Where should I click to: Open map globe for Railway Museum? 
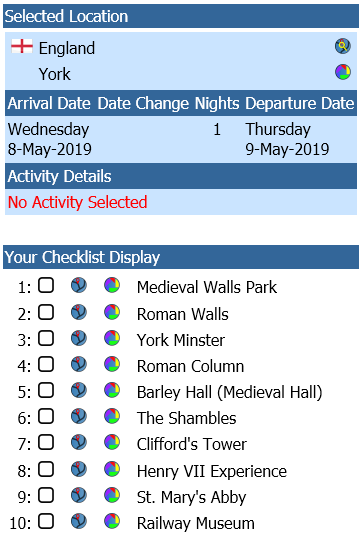coord(79,521)
